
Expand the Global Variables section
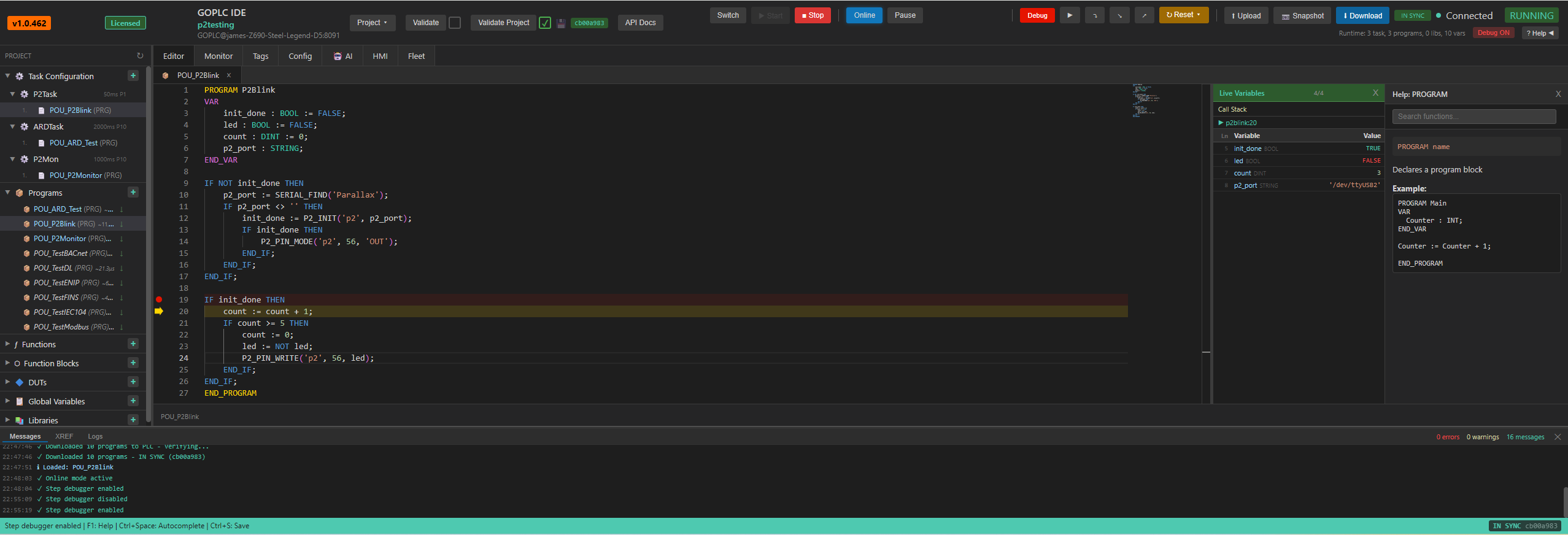[7, 401]
